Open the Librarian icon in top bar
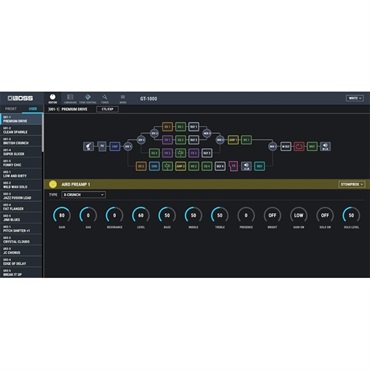The height and width of the screenshot is (370, 370). click(x=70, y=98)
